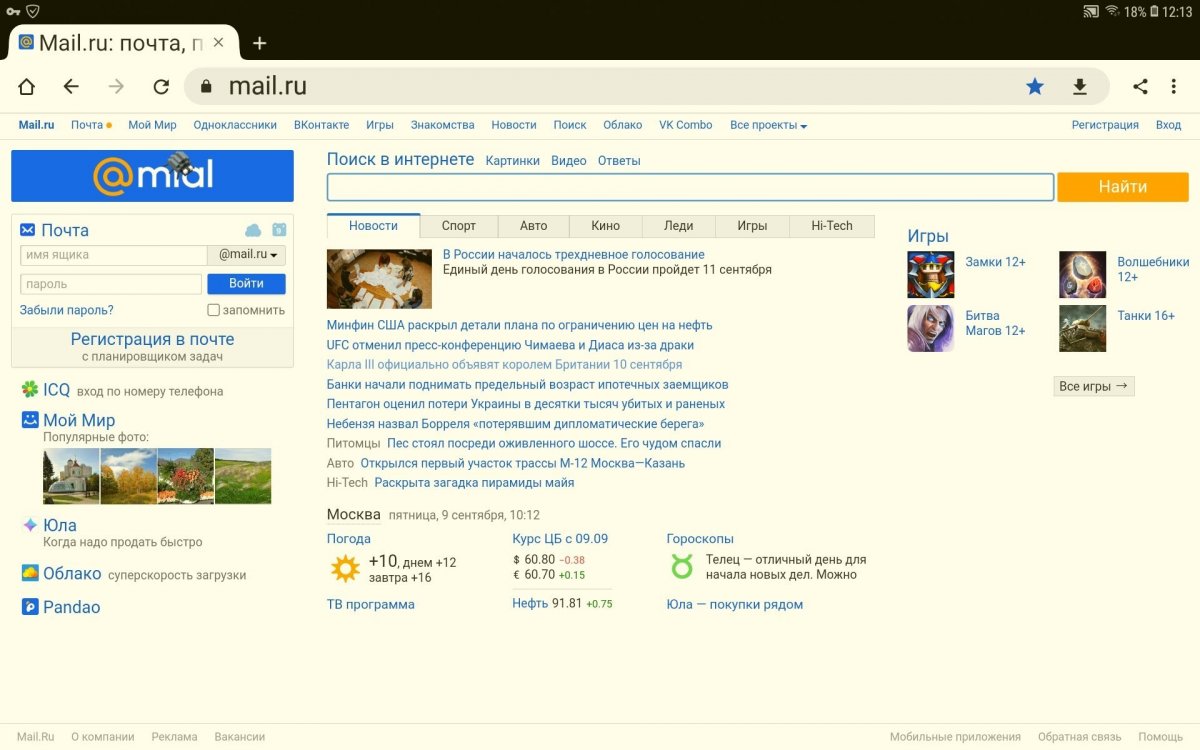Tap the browser home icon

pos(27,87)
